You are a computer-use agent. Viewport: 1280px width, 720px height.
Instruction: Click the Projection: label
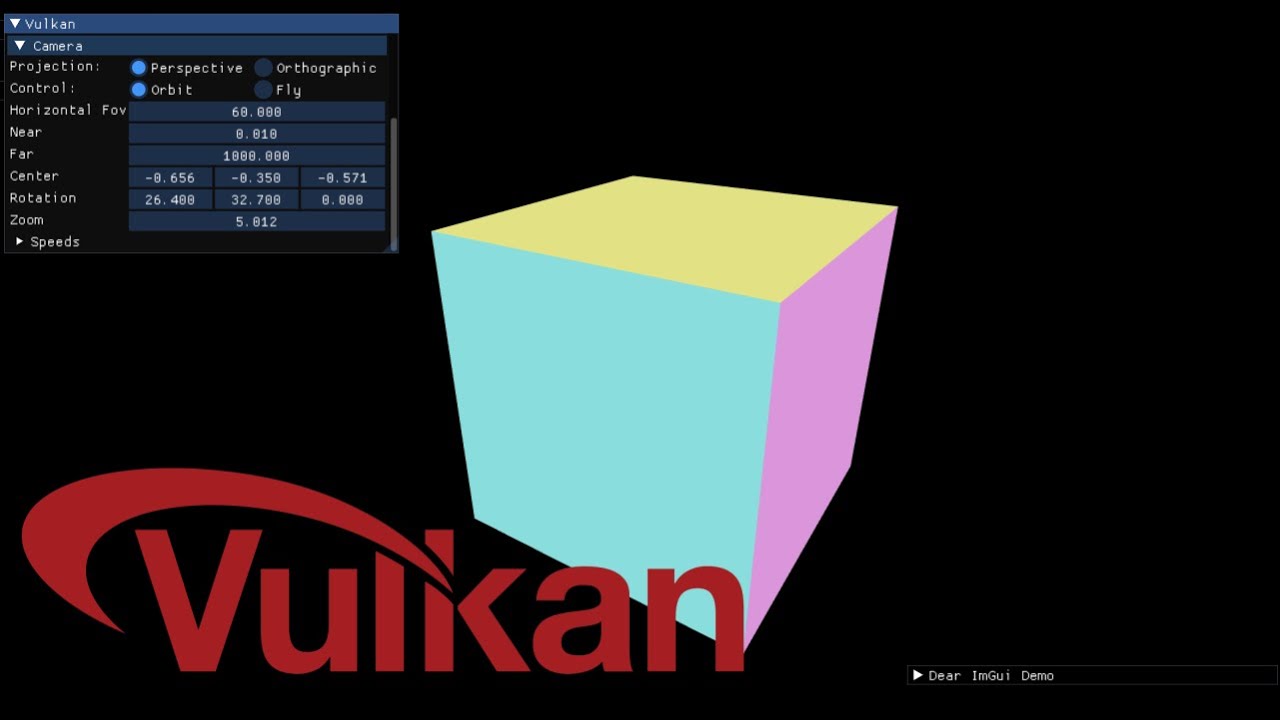point(55,66)
